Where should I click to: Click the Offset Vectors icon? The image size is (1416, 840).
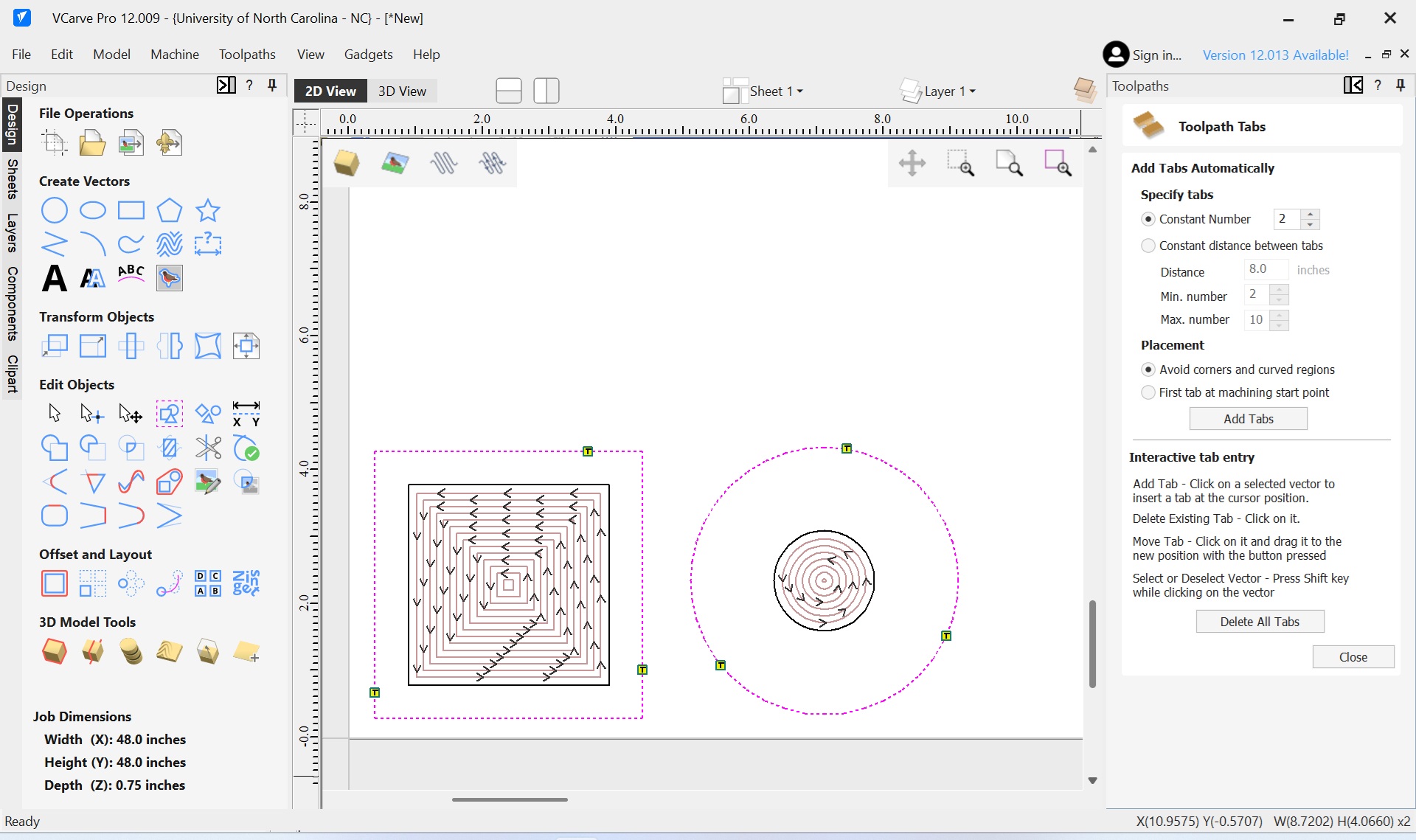pyautogui.click(x=55, y=583)
